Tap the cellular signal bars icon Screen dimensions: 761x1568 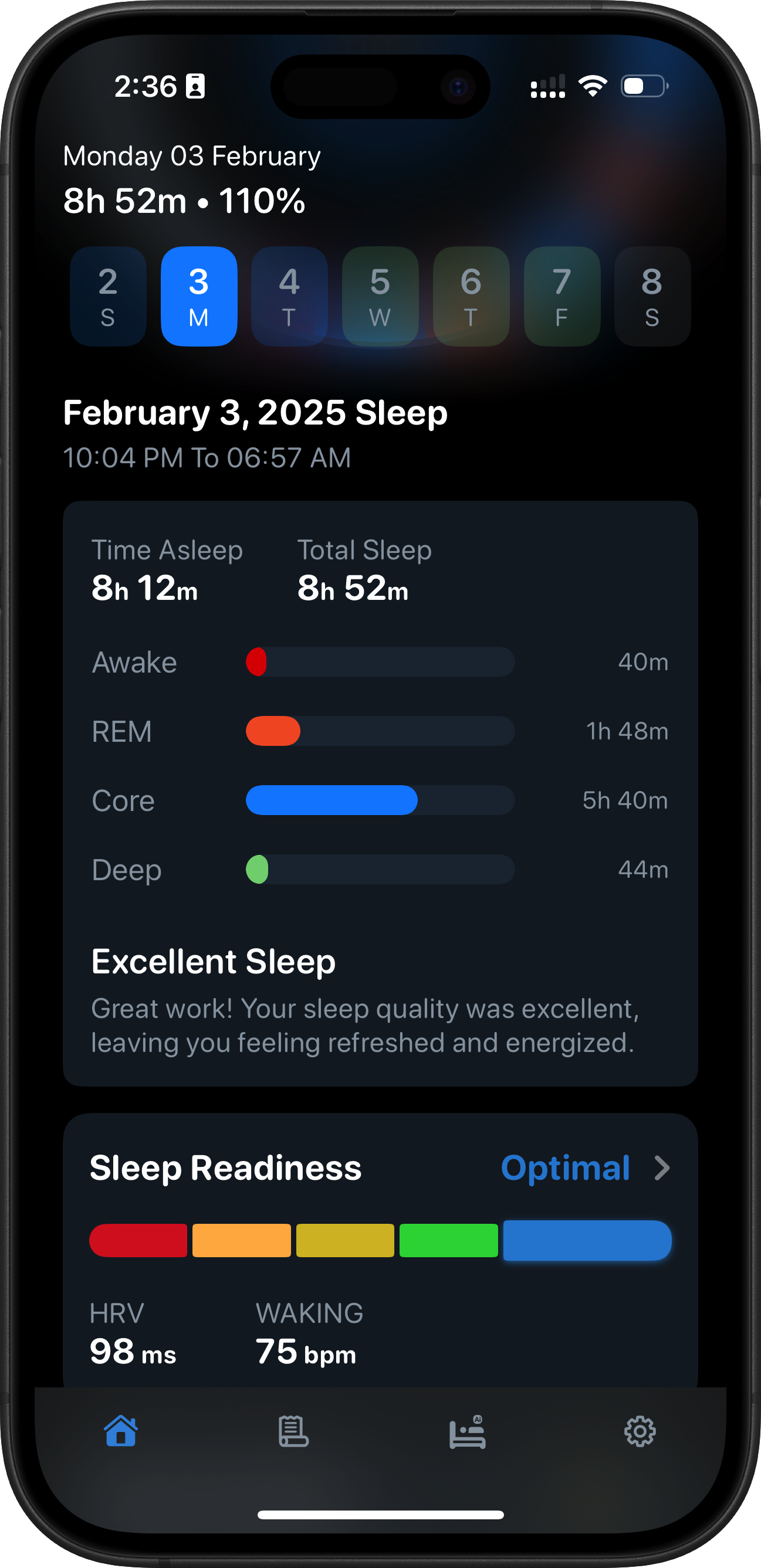click(544, 86)
